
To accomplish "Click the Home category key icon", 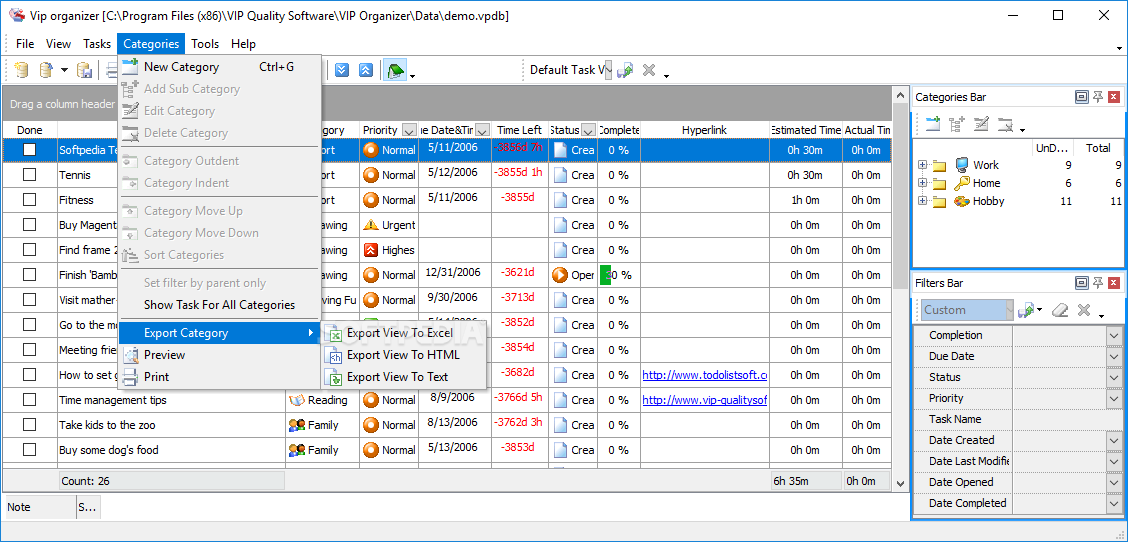I will pos(962,183).
